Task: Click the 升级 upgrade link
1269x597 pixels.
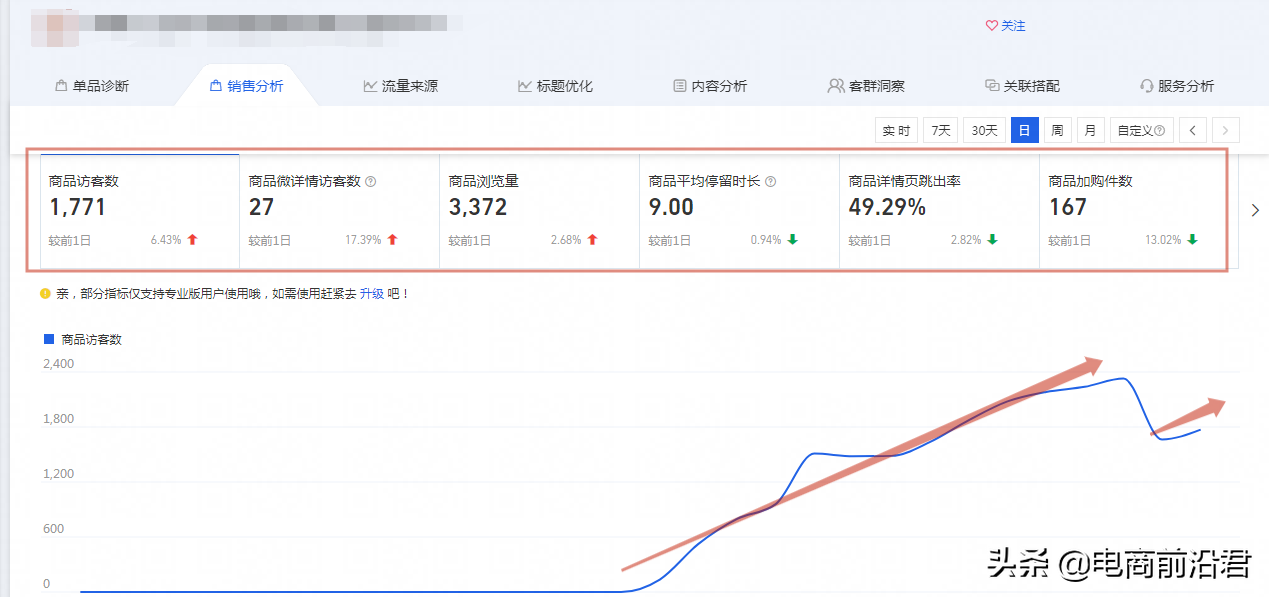Action: point(372,294)
